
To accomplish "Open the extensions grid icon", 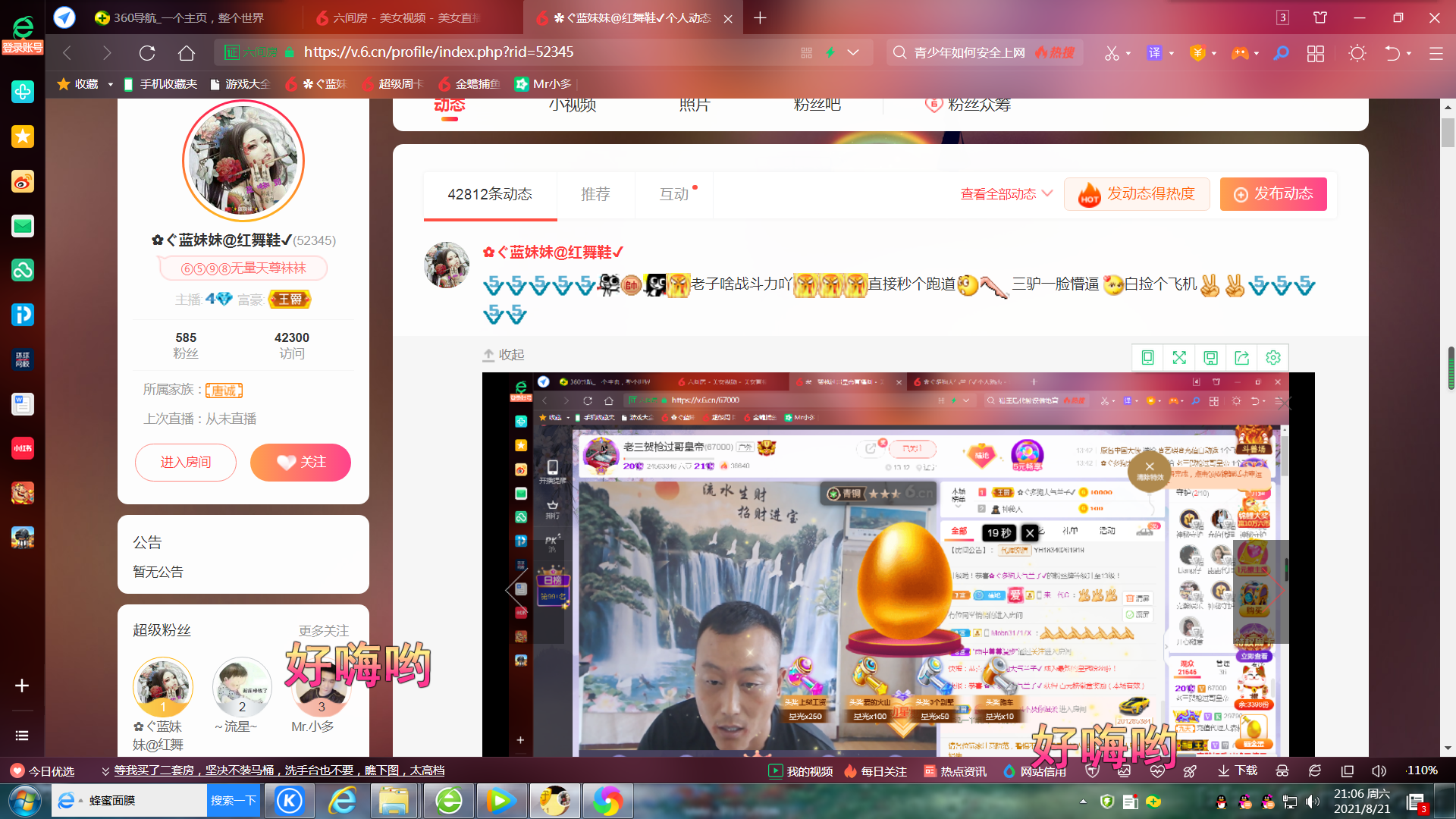I will pos(1316,53).
